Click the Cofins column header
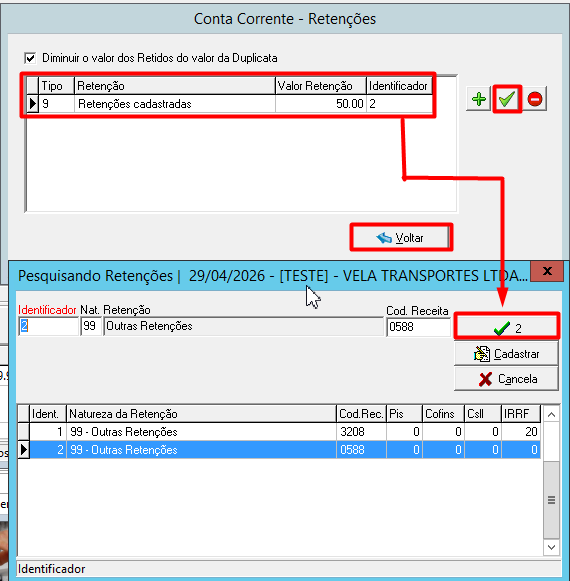 [443, 414]
